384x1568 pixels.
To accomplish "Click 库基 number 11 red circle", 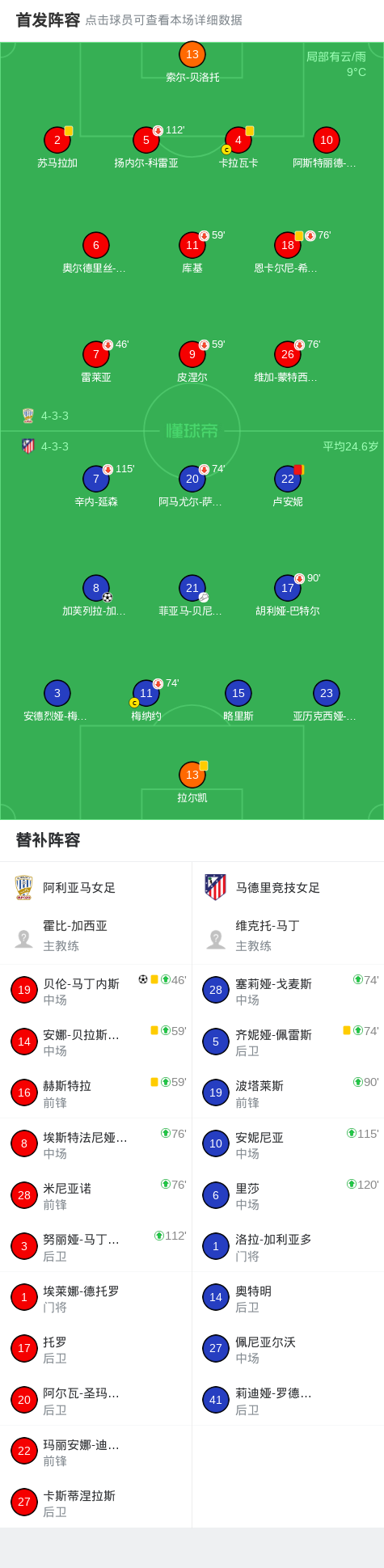I will coord(192,245).
